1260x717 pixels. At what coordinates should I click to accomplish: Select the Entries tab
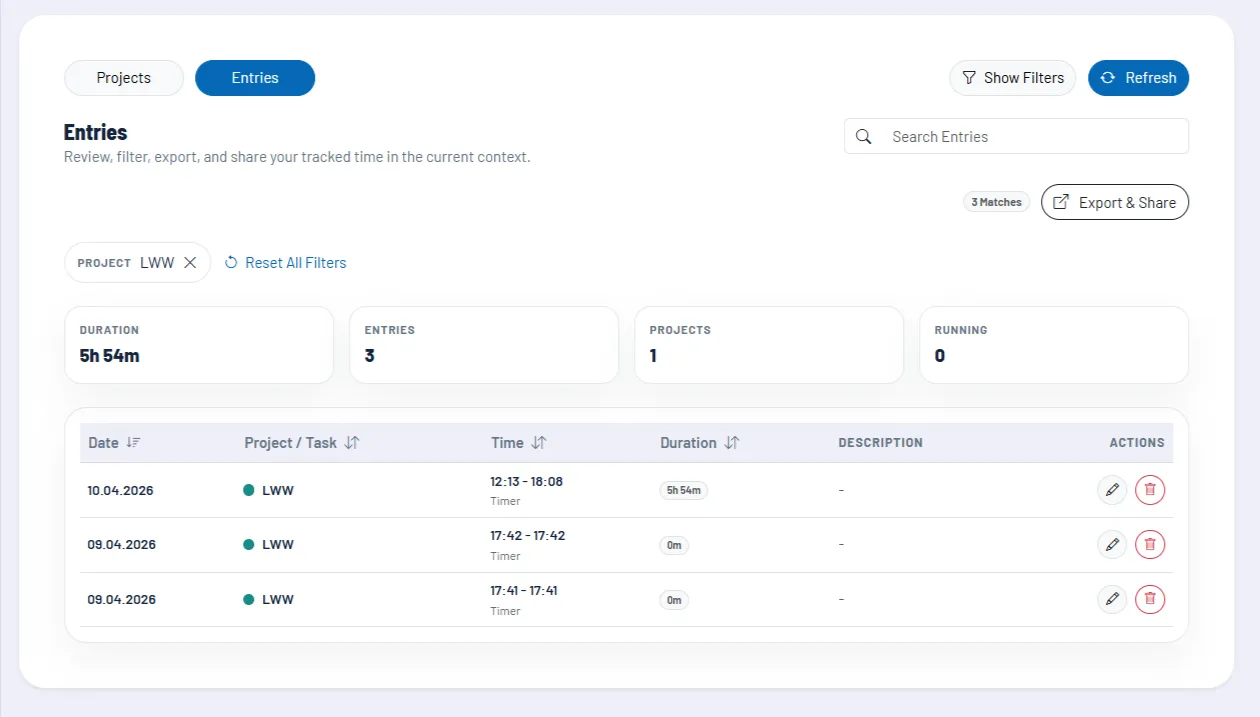tap(255, 78)
